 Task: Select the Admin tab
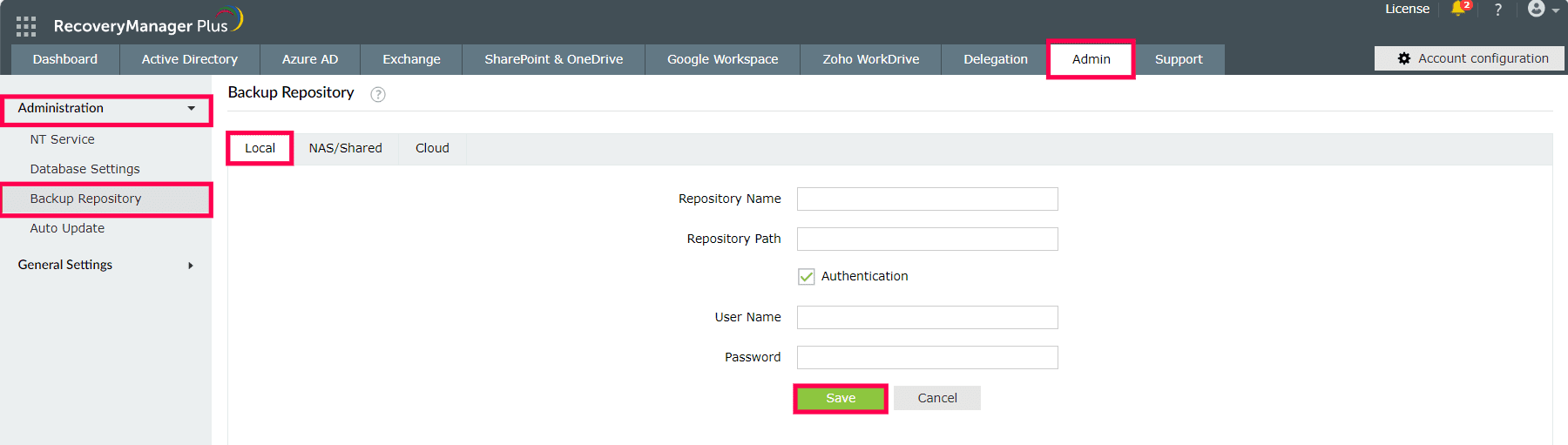[1092, 59]
